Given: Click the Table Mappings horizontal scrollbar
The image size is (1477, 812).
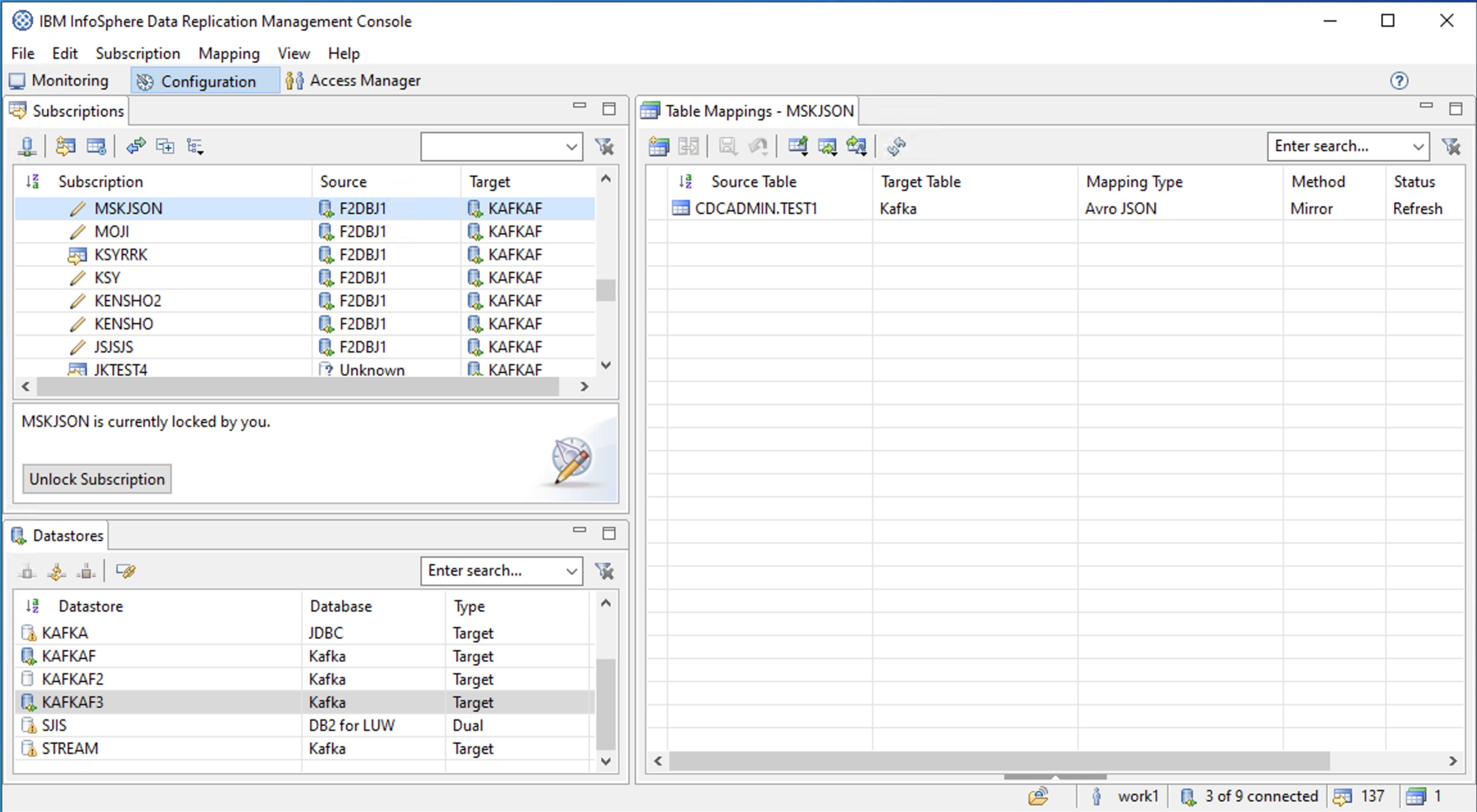Looking at the screenshot, I should 999,761.
